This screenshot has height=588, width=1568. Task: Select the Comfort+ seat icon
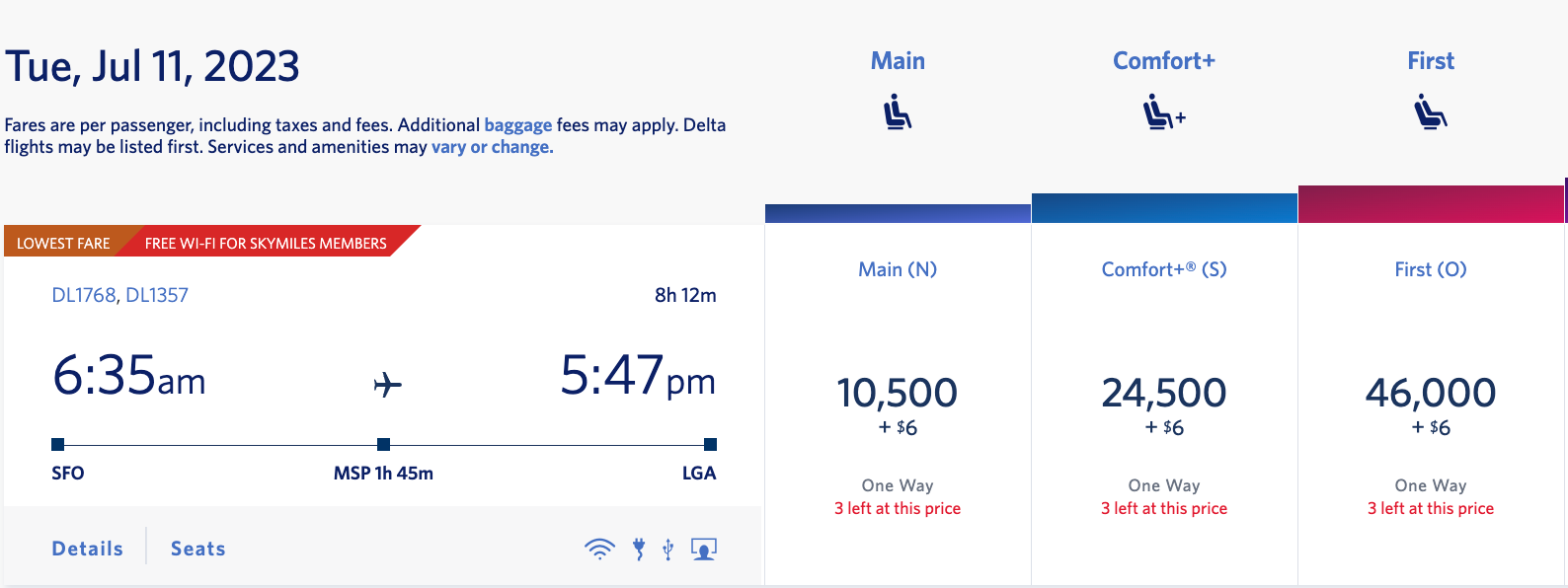click(1163, 111)
